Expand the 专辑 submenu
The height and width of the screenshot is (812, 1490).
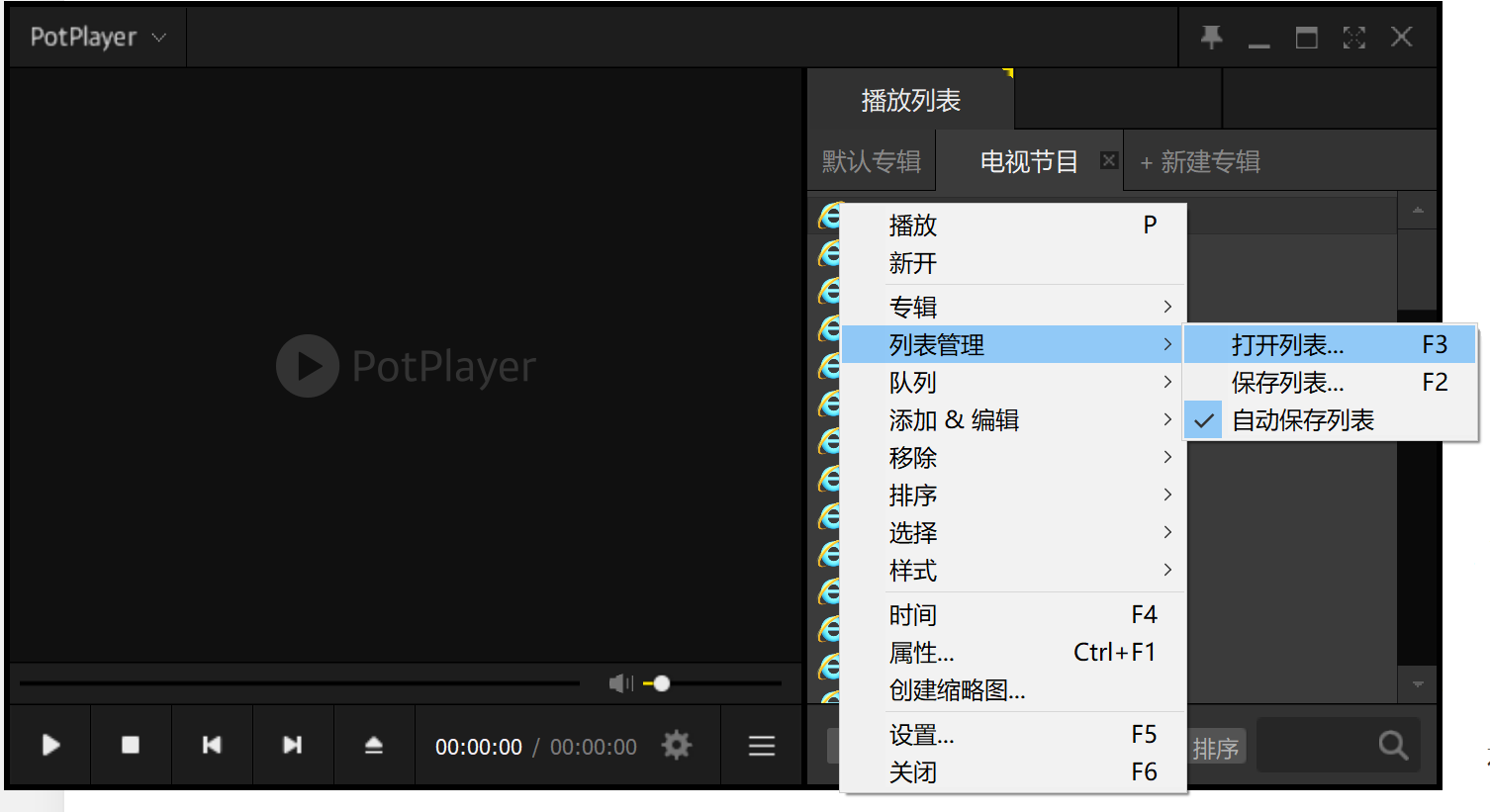tap(1012, 307)
